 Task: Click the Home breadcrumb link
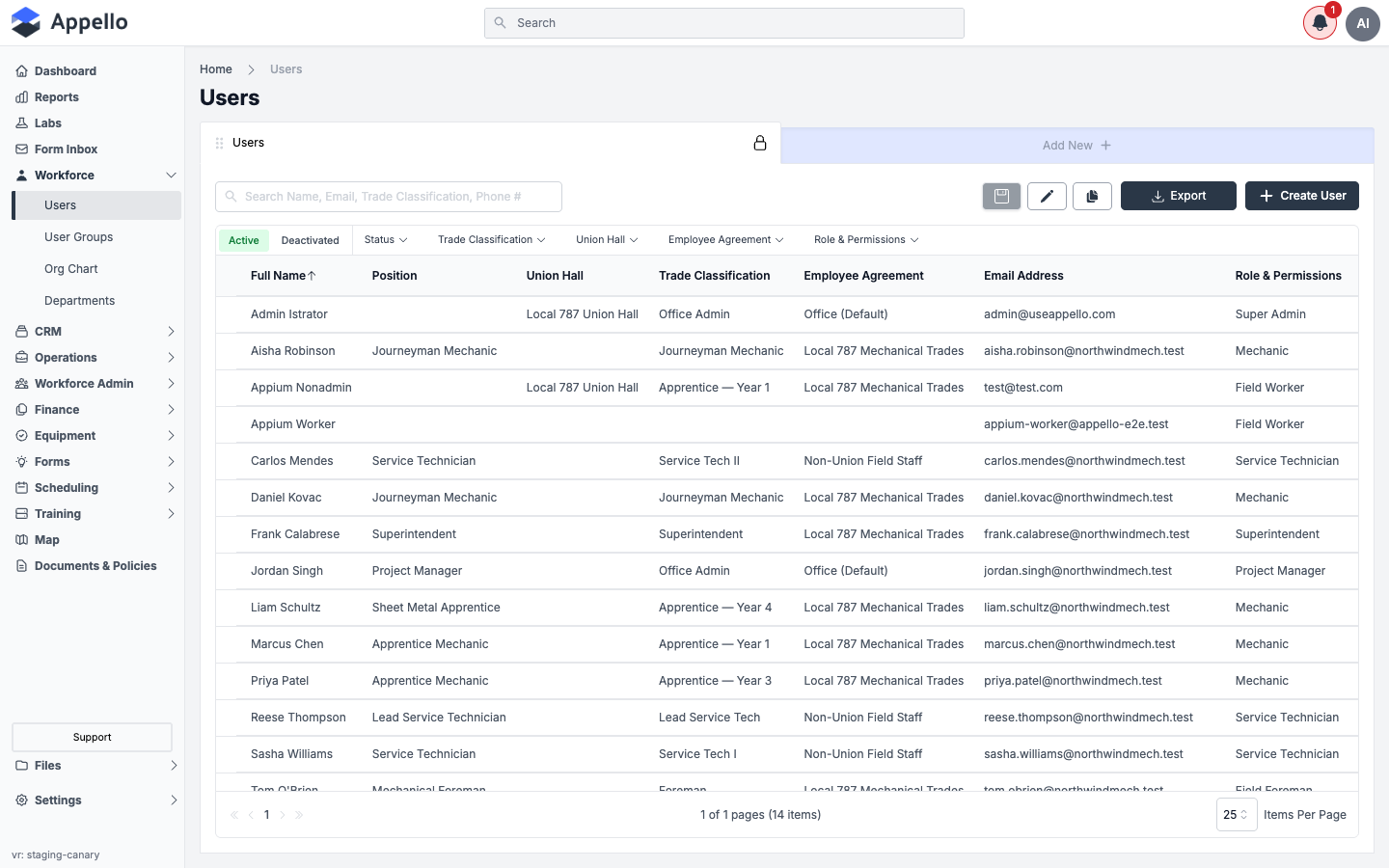click(216, 69)
